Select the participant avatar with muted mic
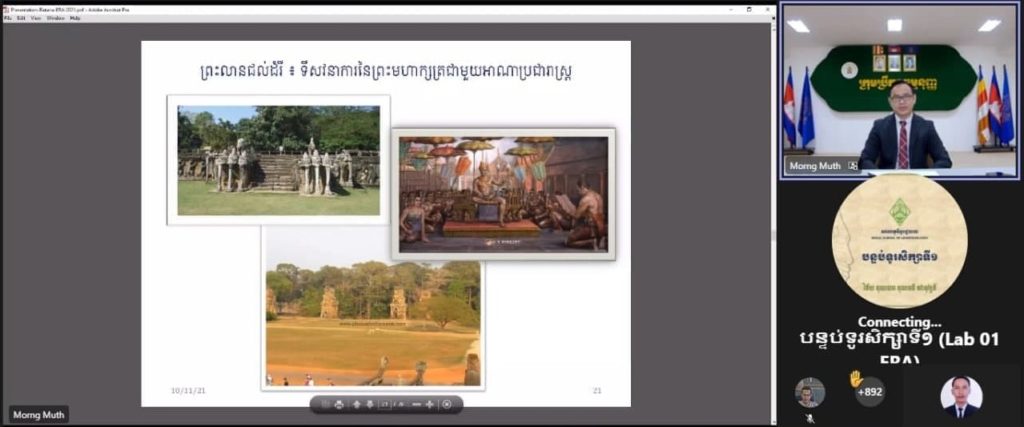The height and width of the screenshot is (427, 1024). tap(810, 392)
